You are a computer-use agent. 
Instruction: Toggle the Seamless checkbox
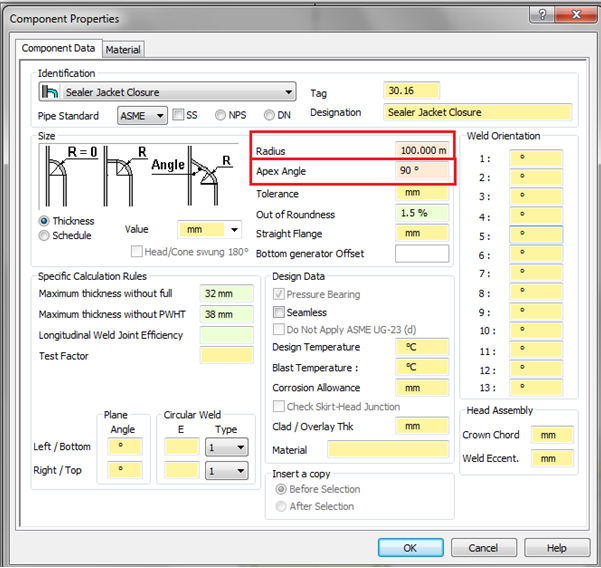pyautogui.click(x=279, y=312)
